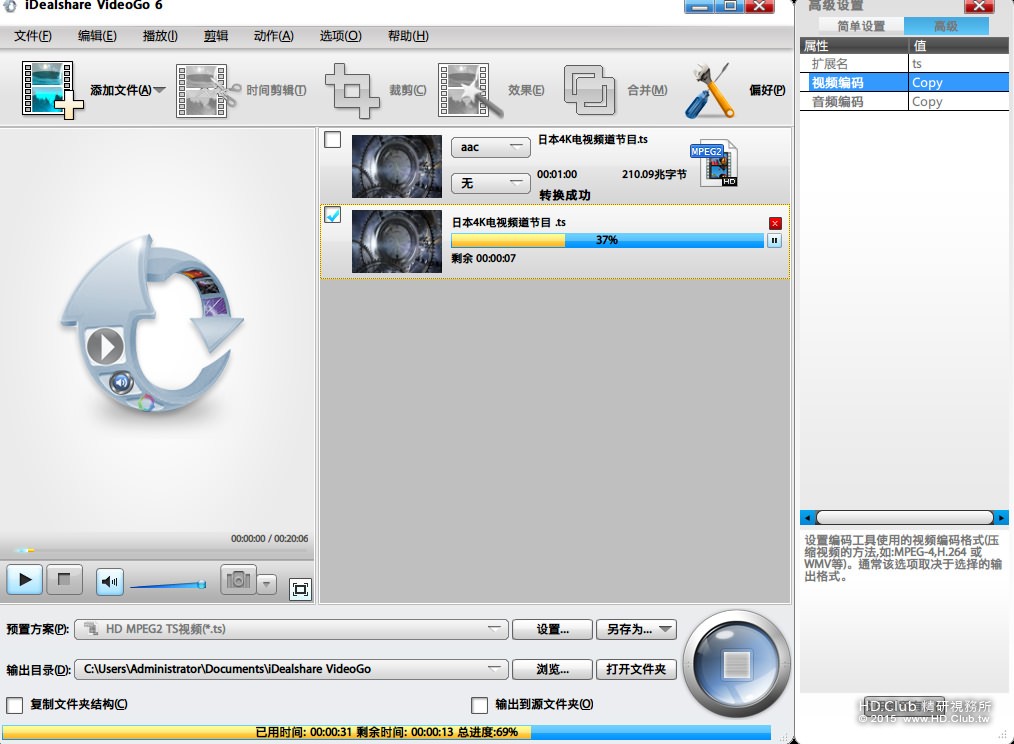Click the Merge (合并) icon
1014x744 pixels.
pos(588,90)
